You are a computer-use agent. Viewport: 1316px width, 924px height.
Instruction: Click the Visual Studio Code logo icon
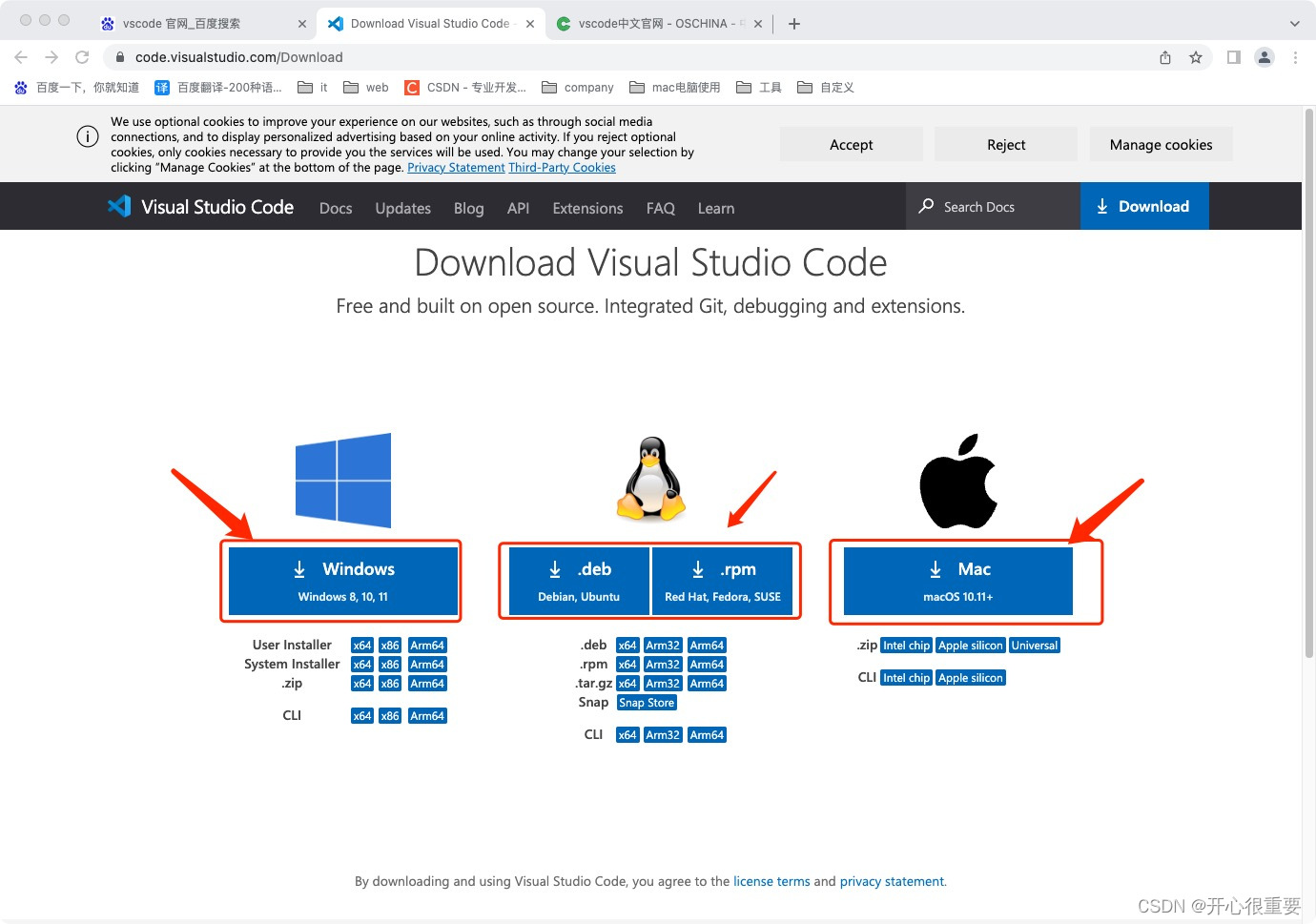[x=119, y=206]
